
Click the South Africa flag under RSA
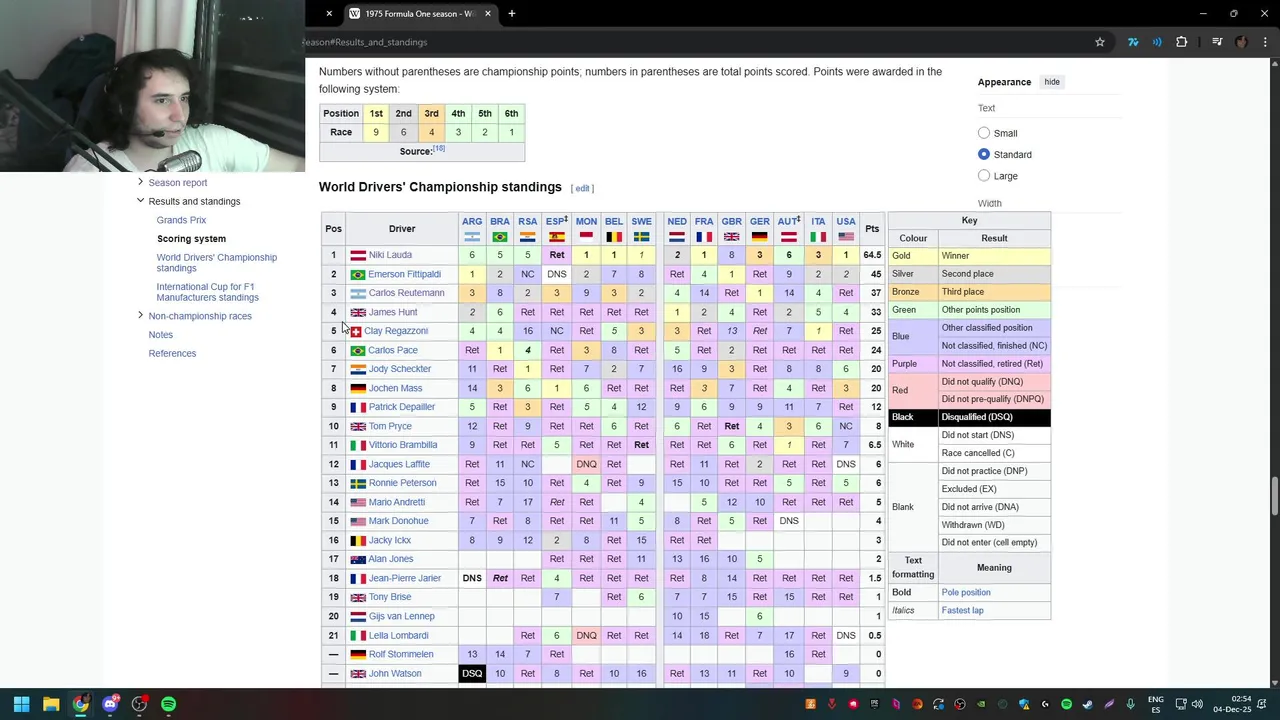pyautogui.click(x=527, y=237)
